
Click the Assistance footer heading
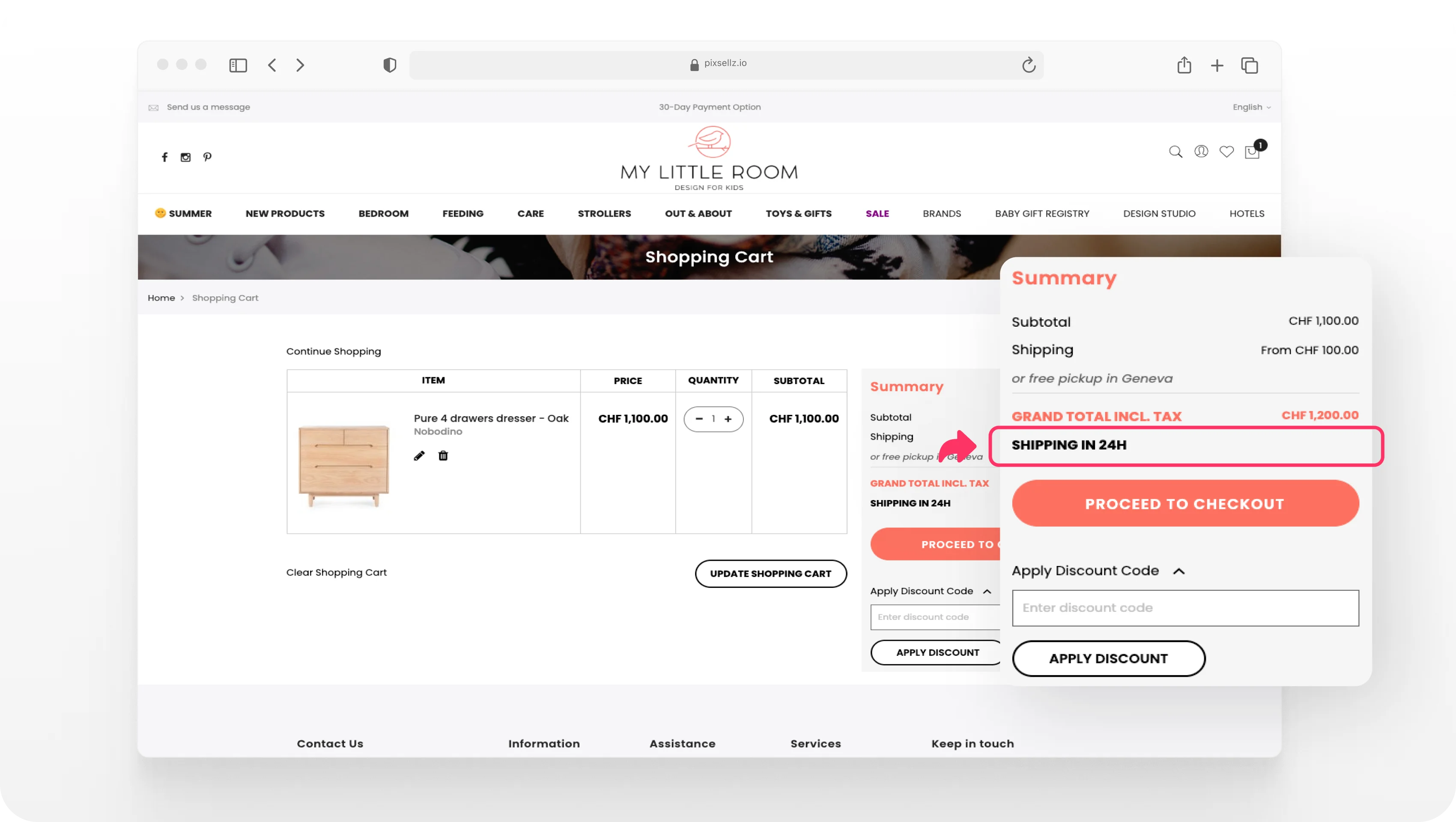[x=682, y=744]
